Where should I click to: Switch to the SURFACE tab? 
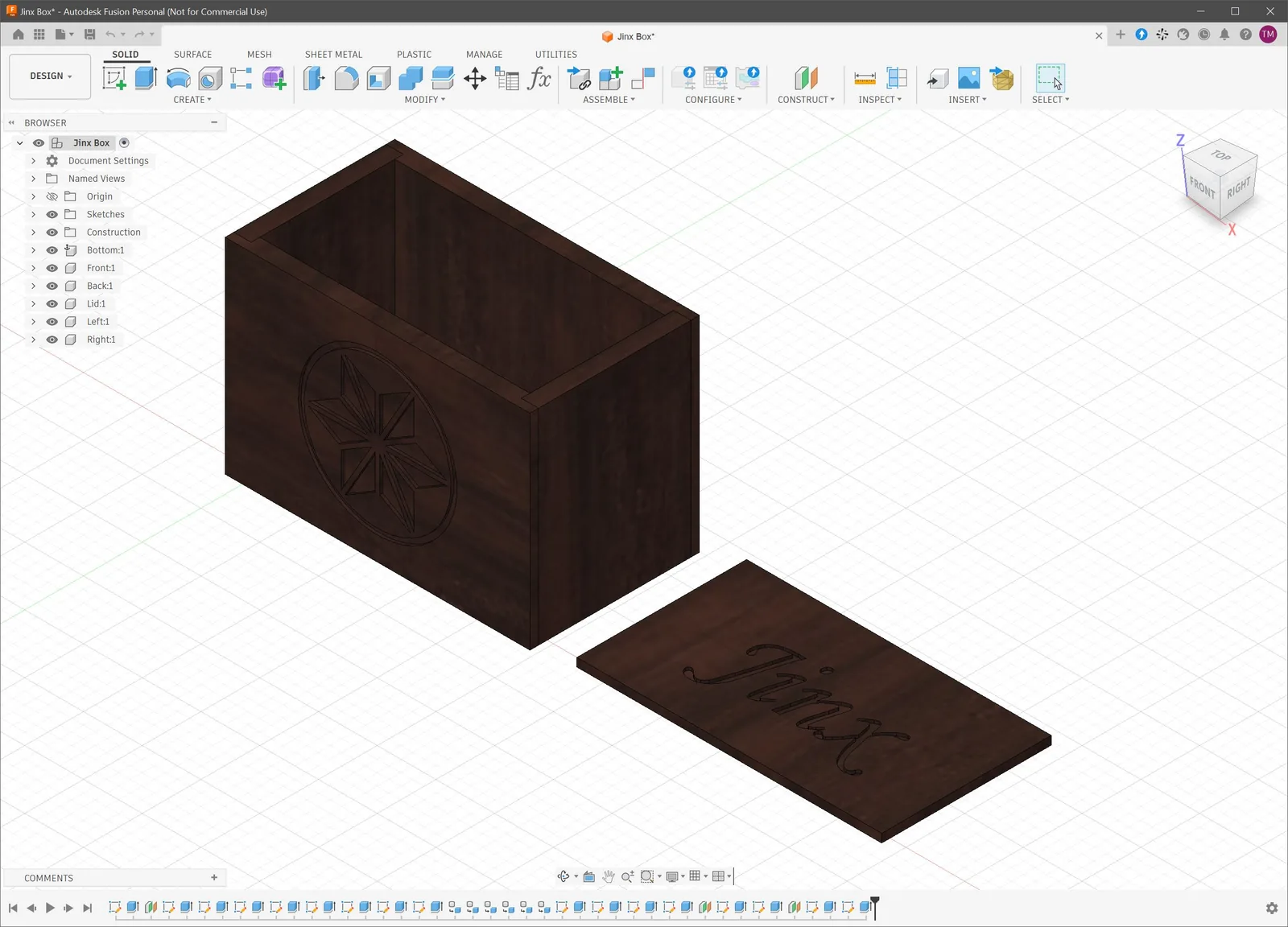192,55
